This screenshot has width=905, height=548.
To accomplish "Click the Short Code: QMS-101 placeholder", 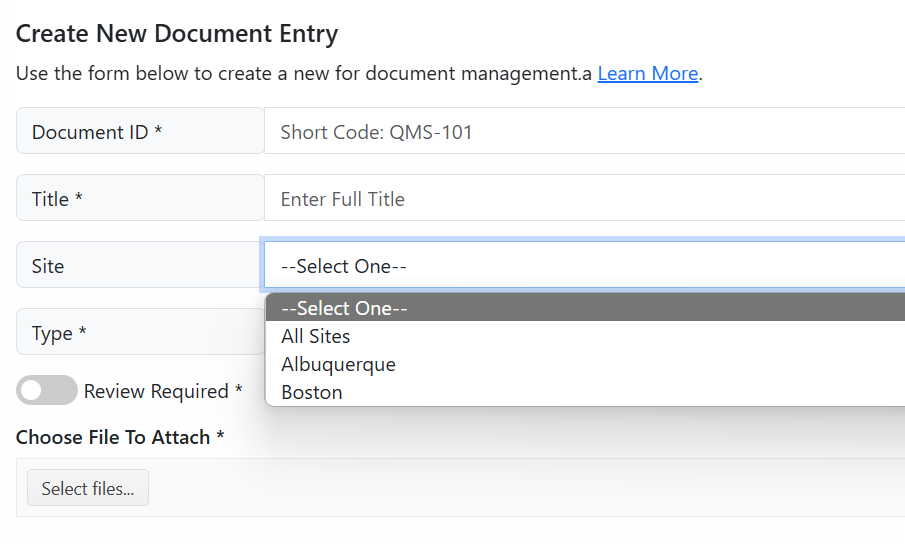I will (x=376, y=132).
